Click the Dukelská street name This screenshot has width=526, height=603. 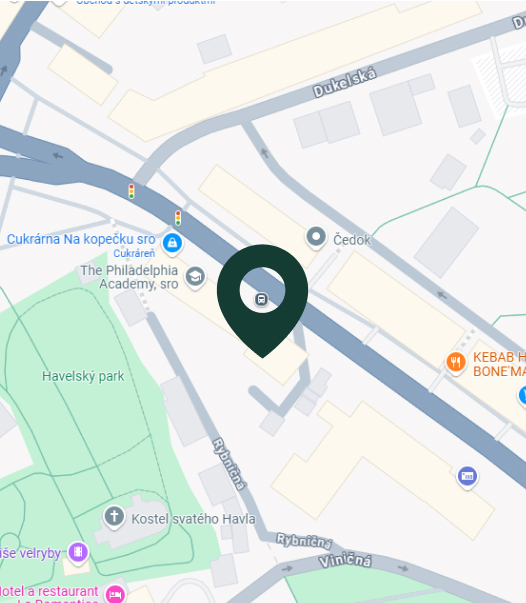[344, 83]
